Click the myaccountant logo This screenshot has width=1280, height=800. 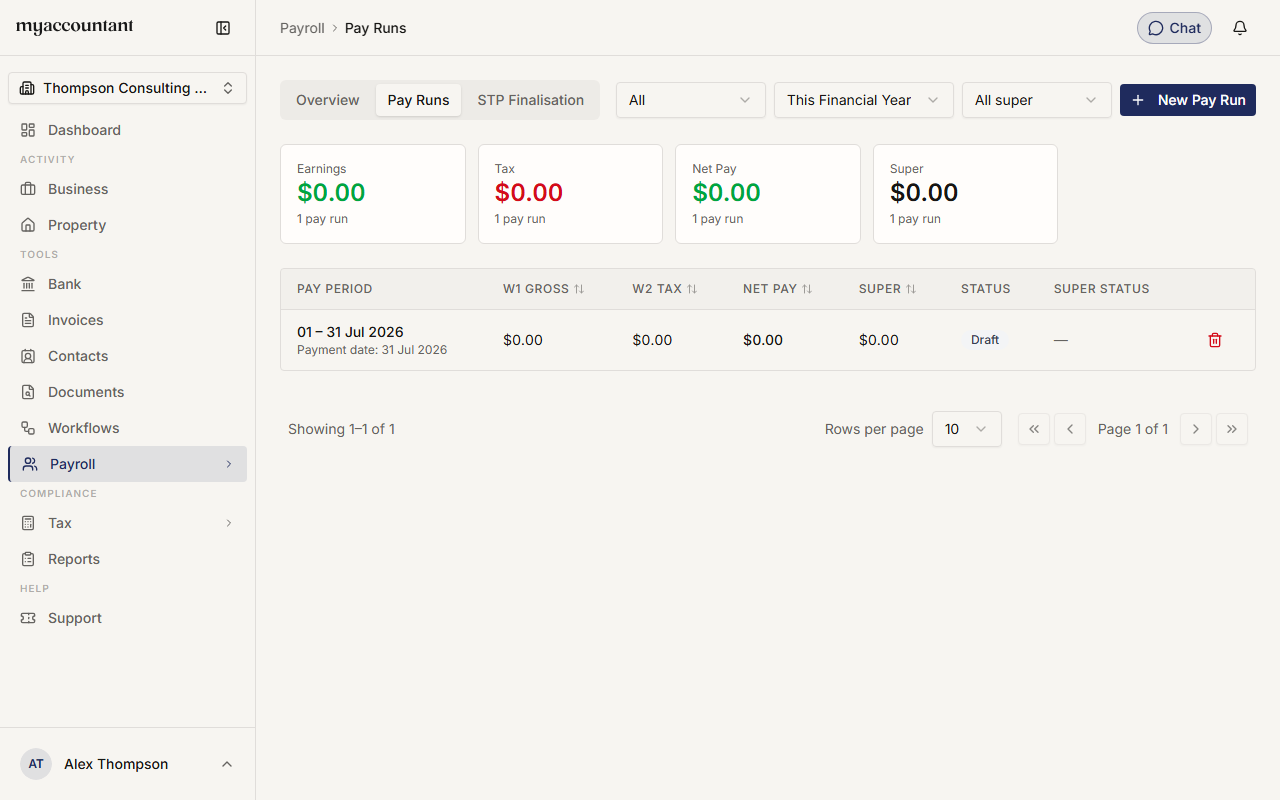click(x=74, y=27)
